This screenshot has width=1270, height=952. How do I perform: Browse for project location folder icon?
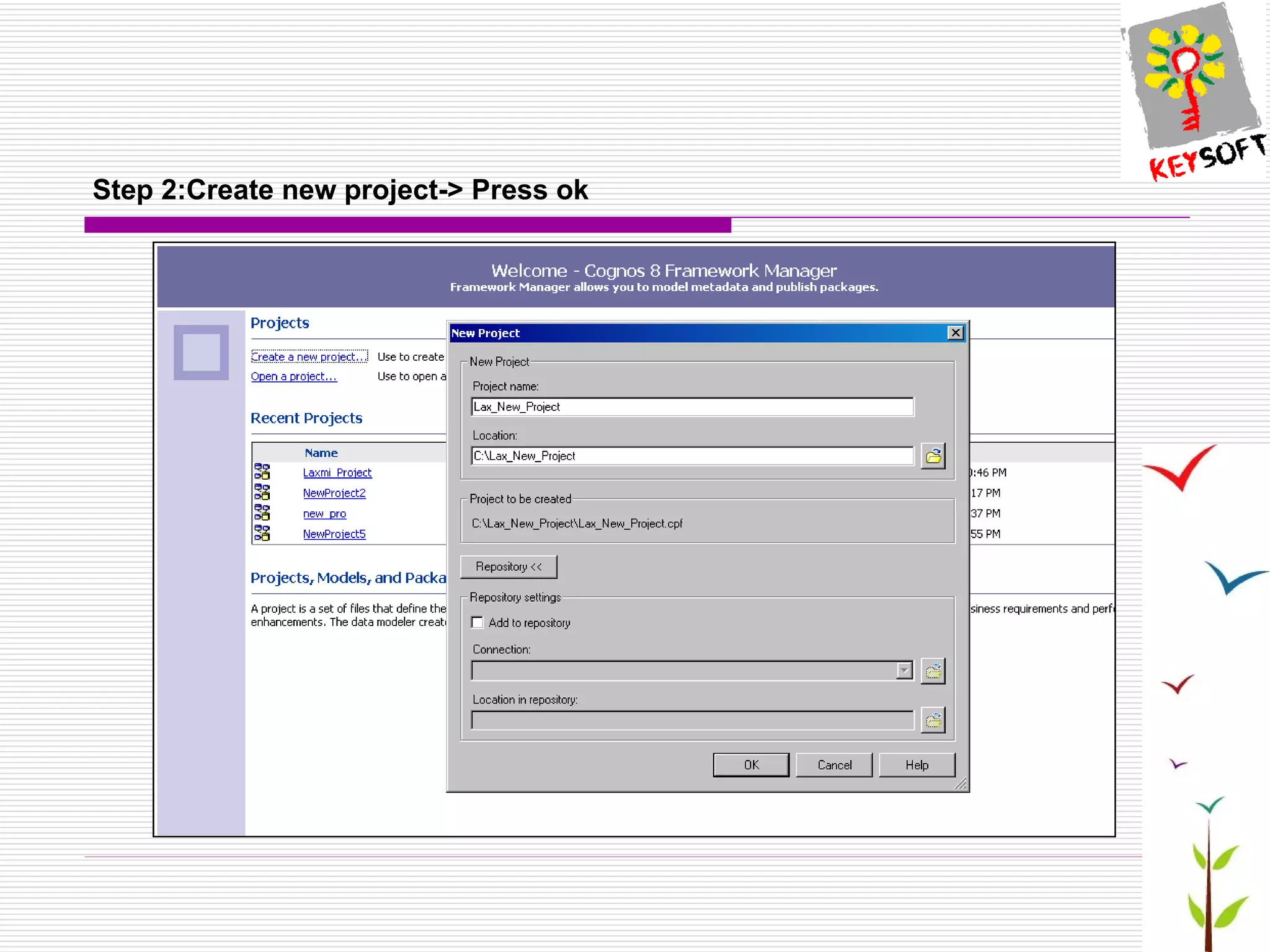(933, 457)
